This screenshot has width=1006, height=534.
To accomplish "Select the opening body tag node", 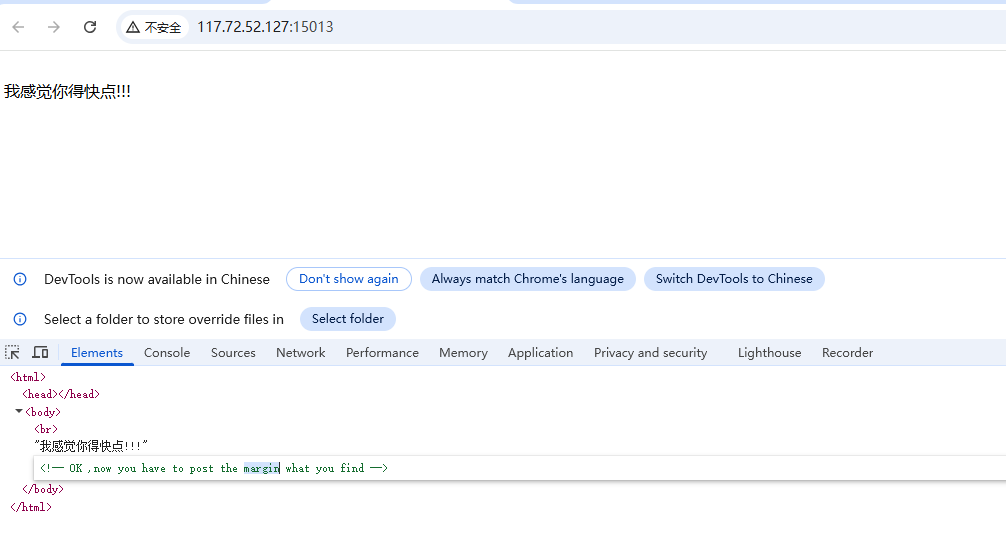I will [43, 412].
